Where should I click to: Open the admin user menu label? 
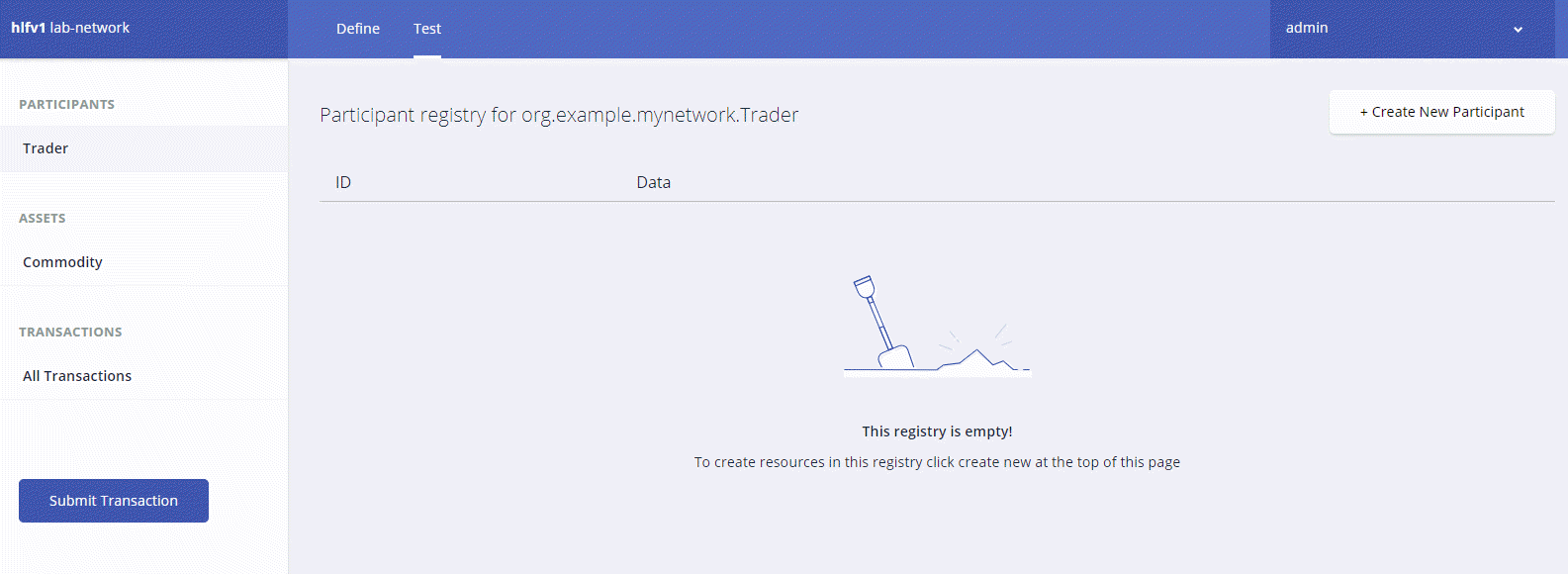coord(1307,28)
